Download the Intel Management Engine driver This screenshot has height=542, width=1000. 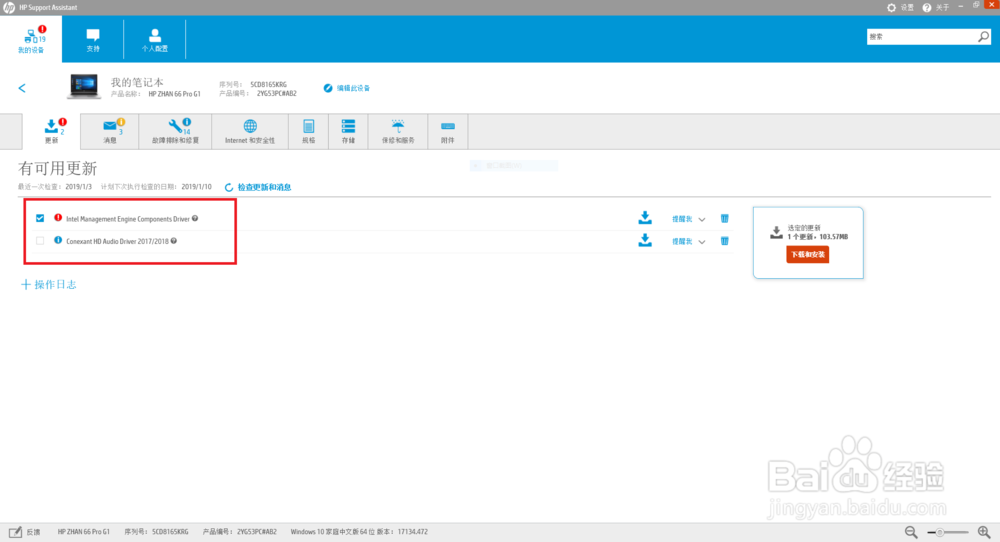[x=645, y=218]
